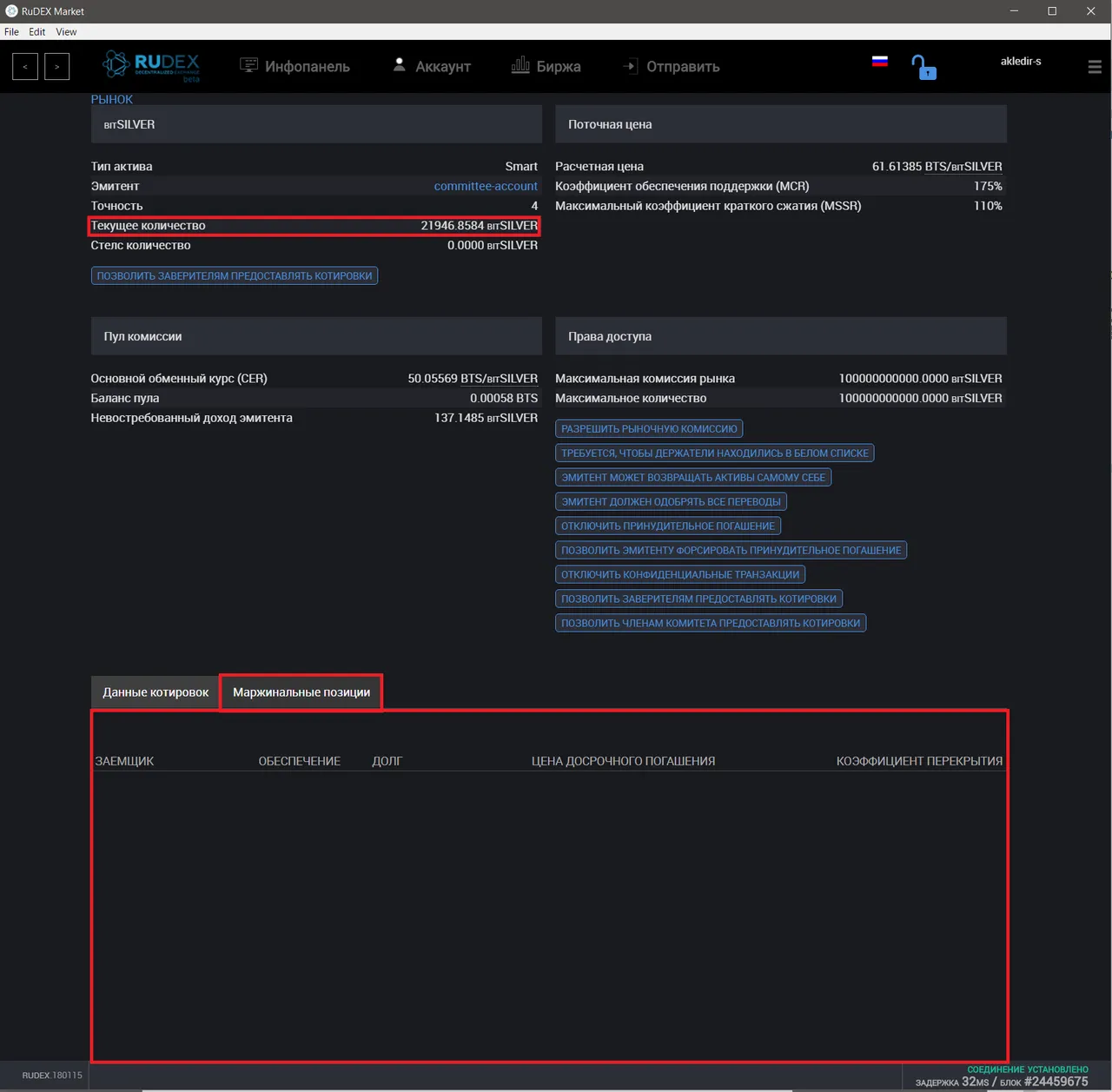The width and height of the screenshot is (1112, 1092).
Task: Open Отправить in the navigation
Action: tap(683, 67)
